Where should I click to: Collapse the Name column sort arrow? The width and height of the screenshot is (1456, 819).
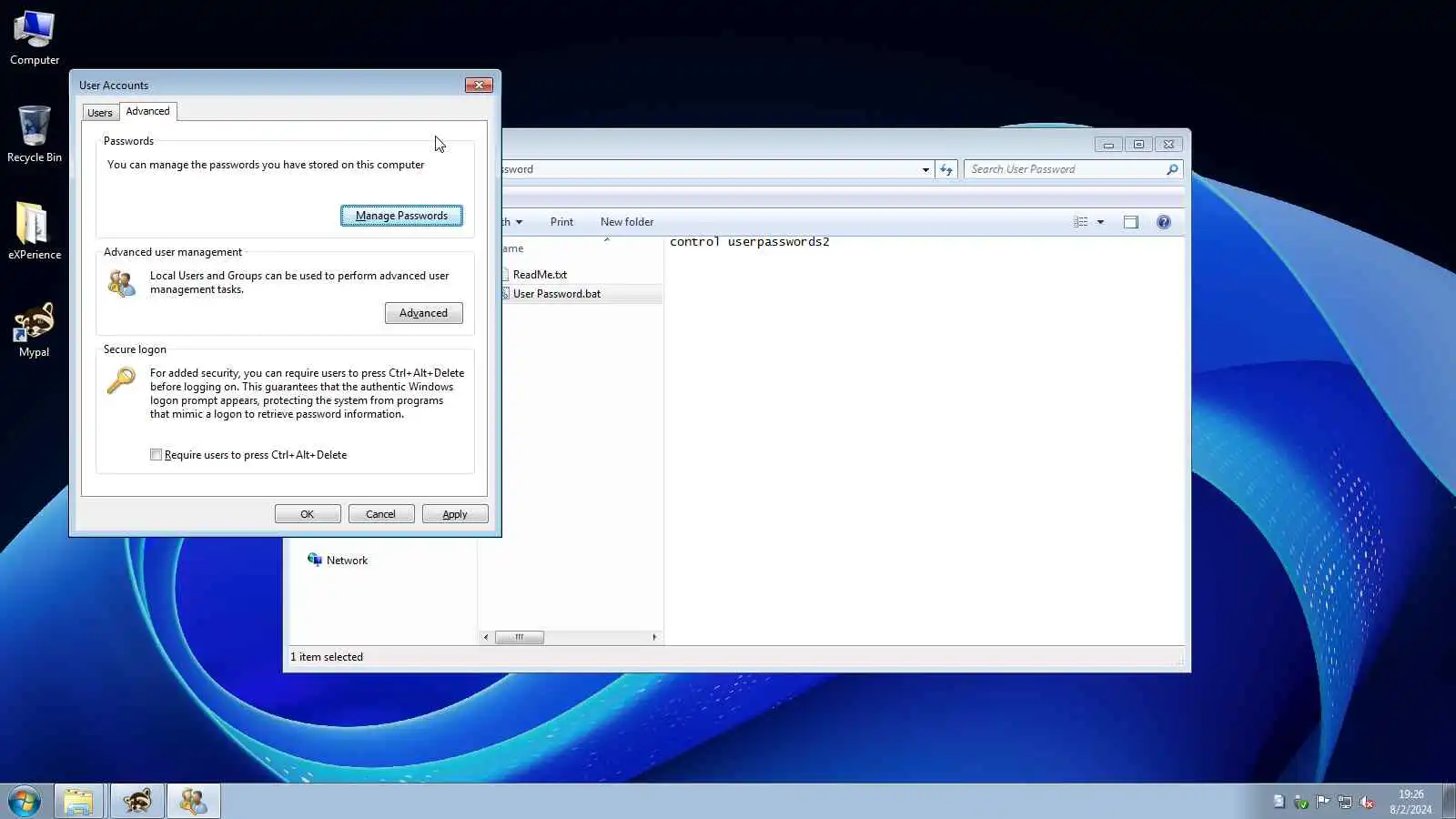click(x=607, y=240)
